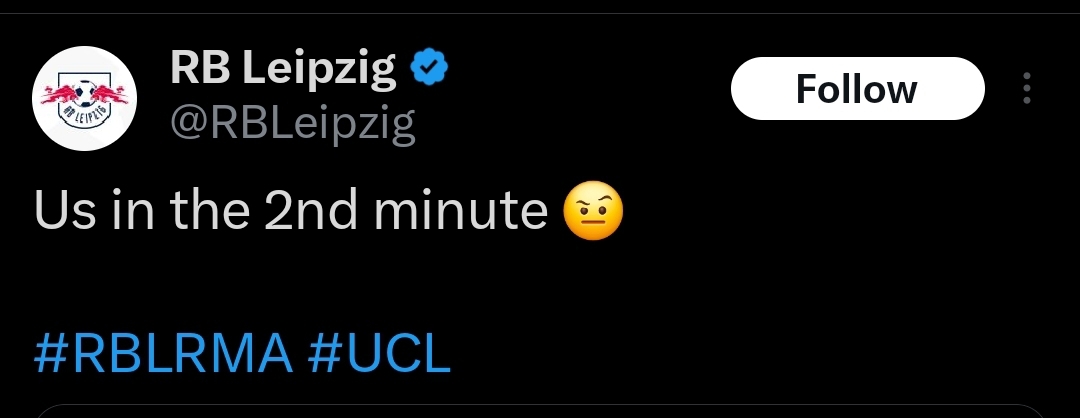Expand tweet options via vertical ellipsis
The width and height of the screenshot is (1080, 418).
[x=1026, y=88]
